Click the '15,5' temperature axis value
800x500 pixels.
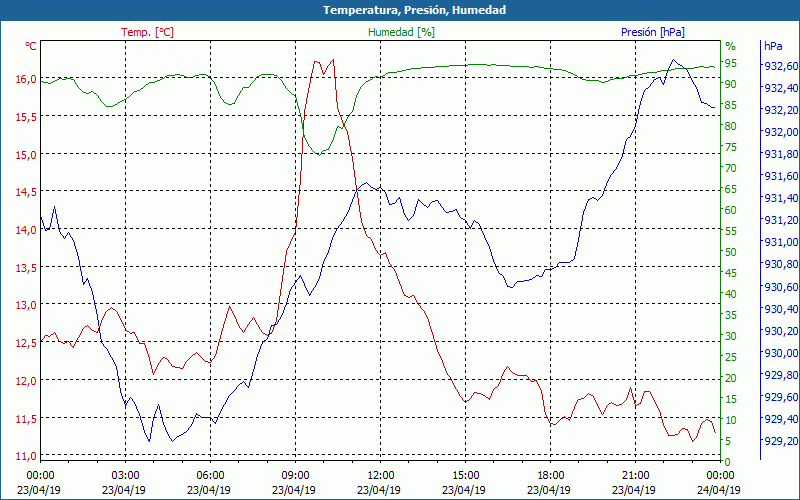point(26,117)
